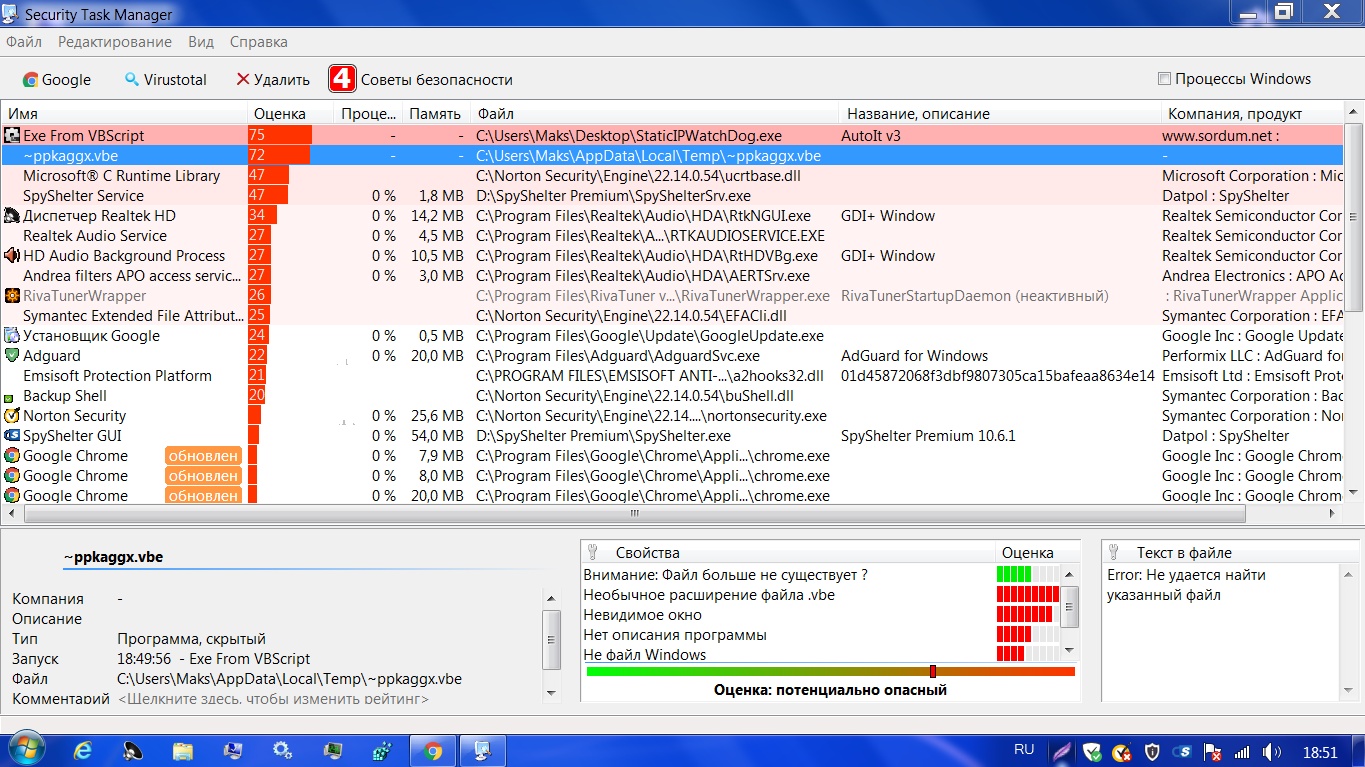Viewport: 1365px width, 767px height.
Task: Click property Нет описания программы
Action: pyautogui.click(x=675, y=635)
